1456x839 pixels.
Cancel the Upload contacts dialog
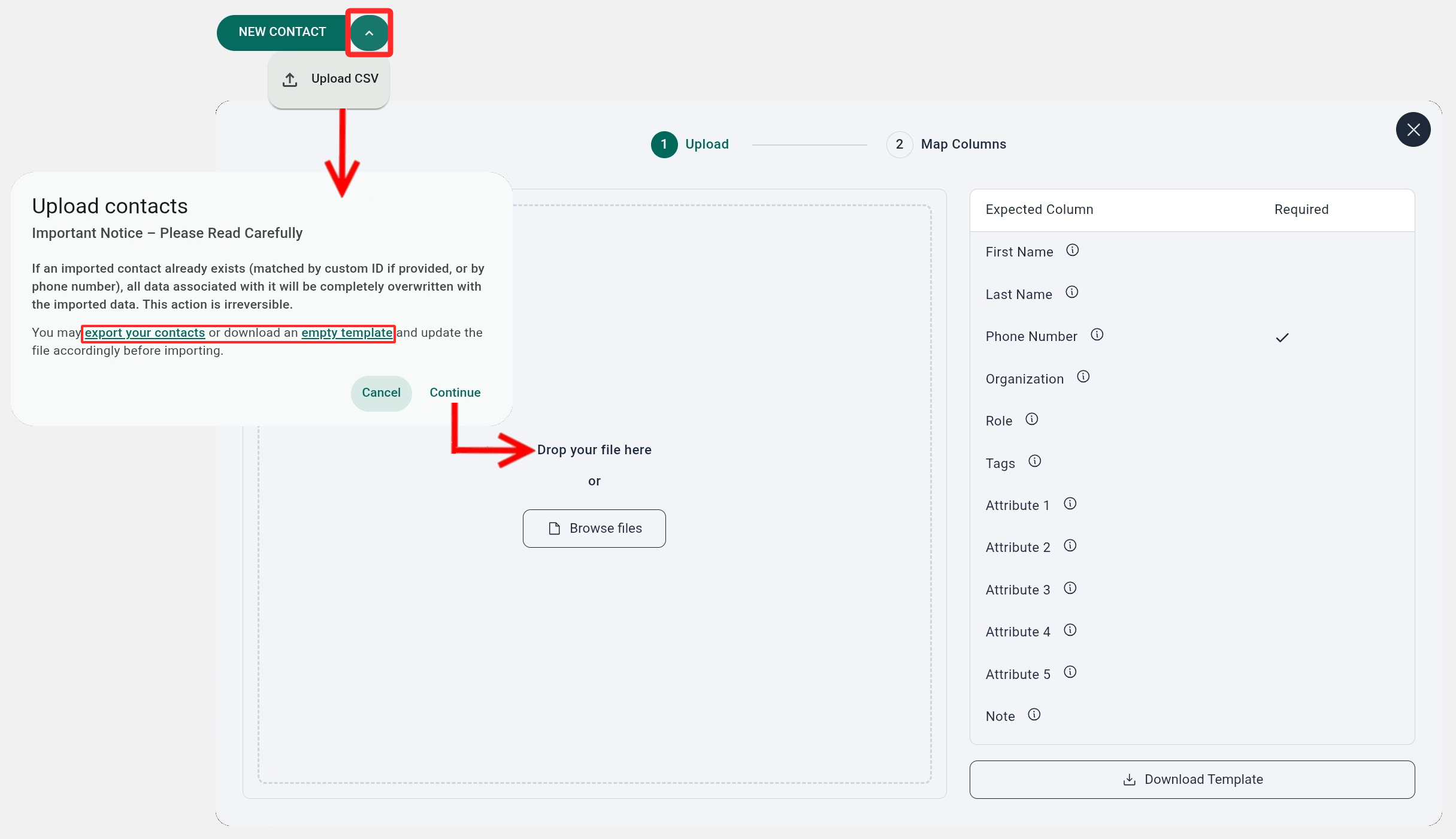click(x=381, y=393)
